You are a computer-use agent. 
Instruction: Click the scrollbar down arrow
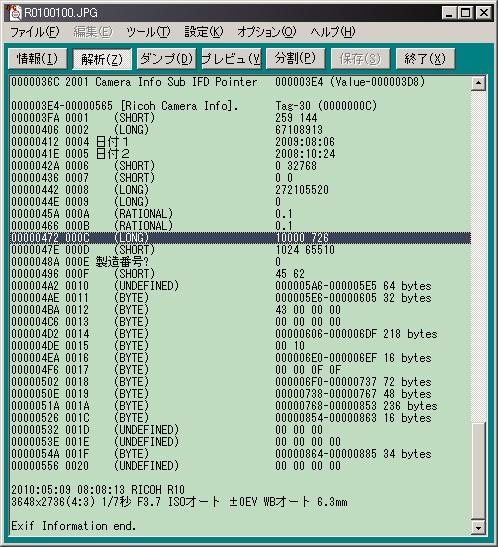click(478, 527)
